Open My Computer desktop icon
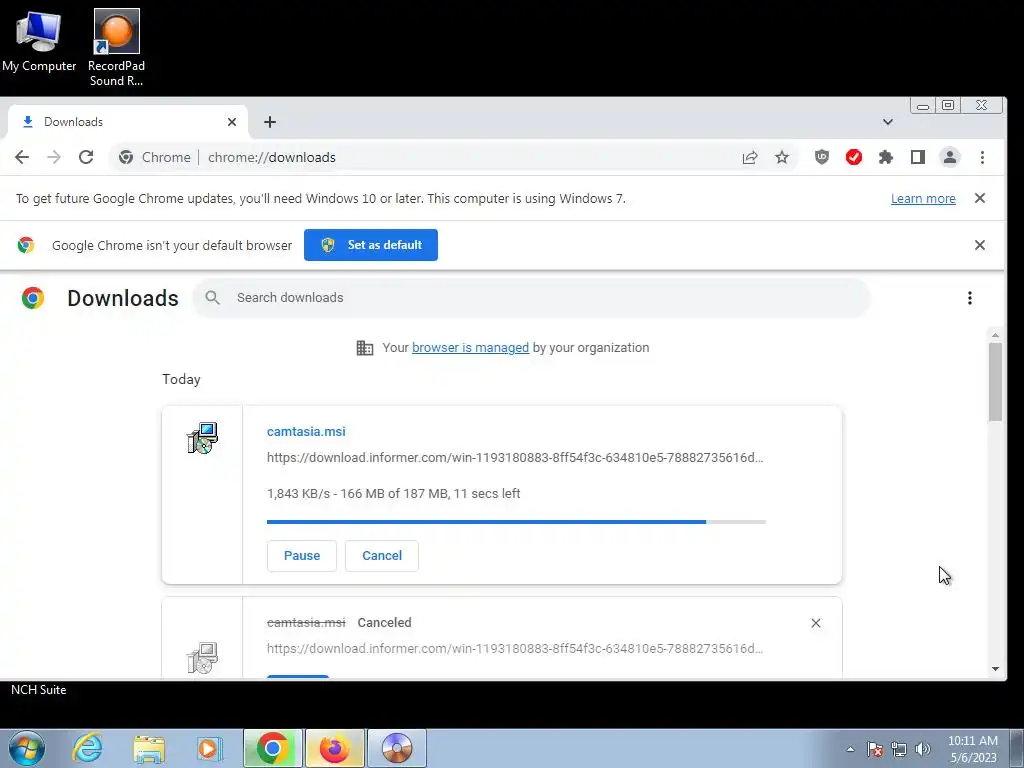The image size is (1024, 768). pyautogui.click(x=39, y=40)
